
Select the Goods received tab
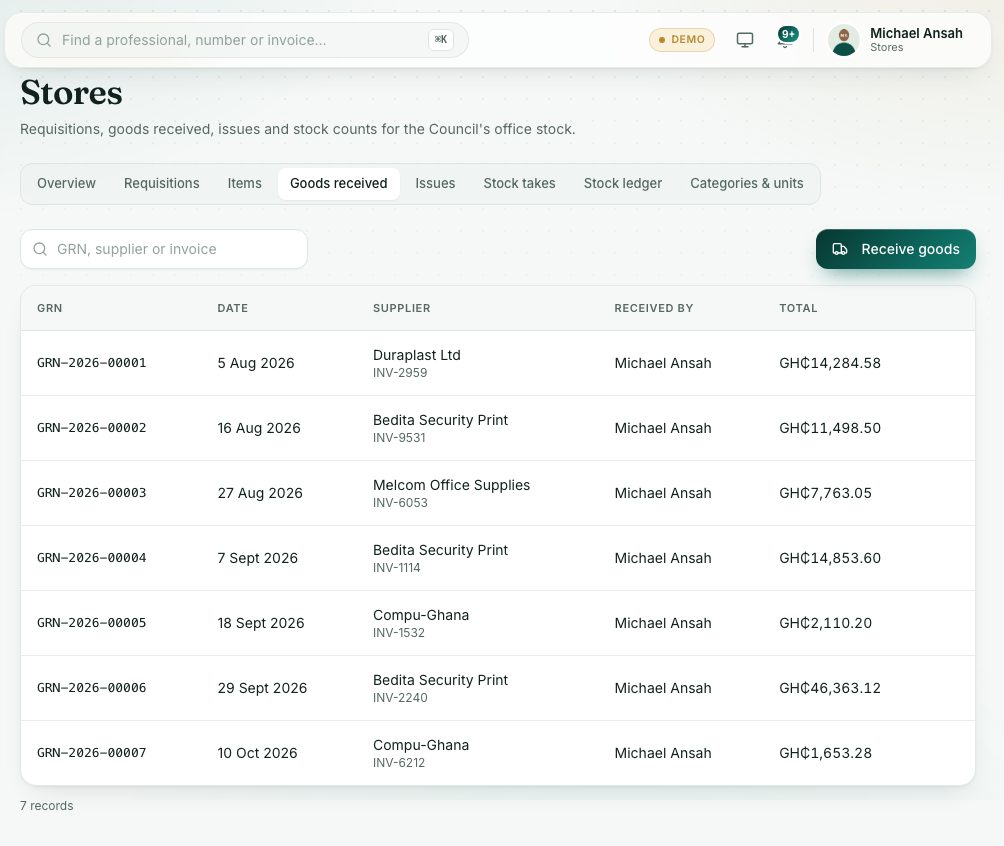tap(339, 184)
